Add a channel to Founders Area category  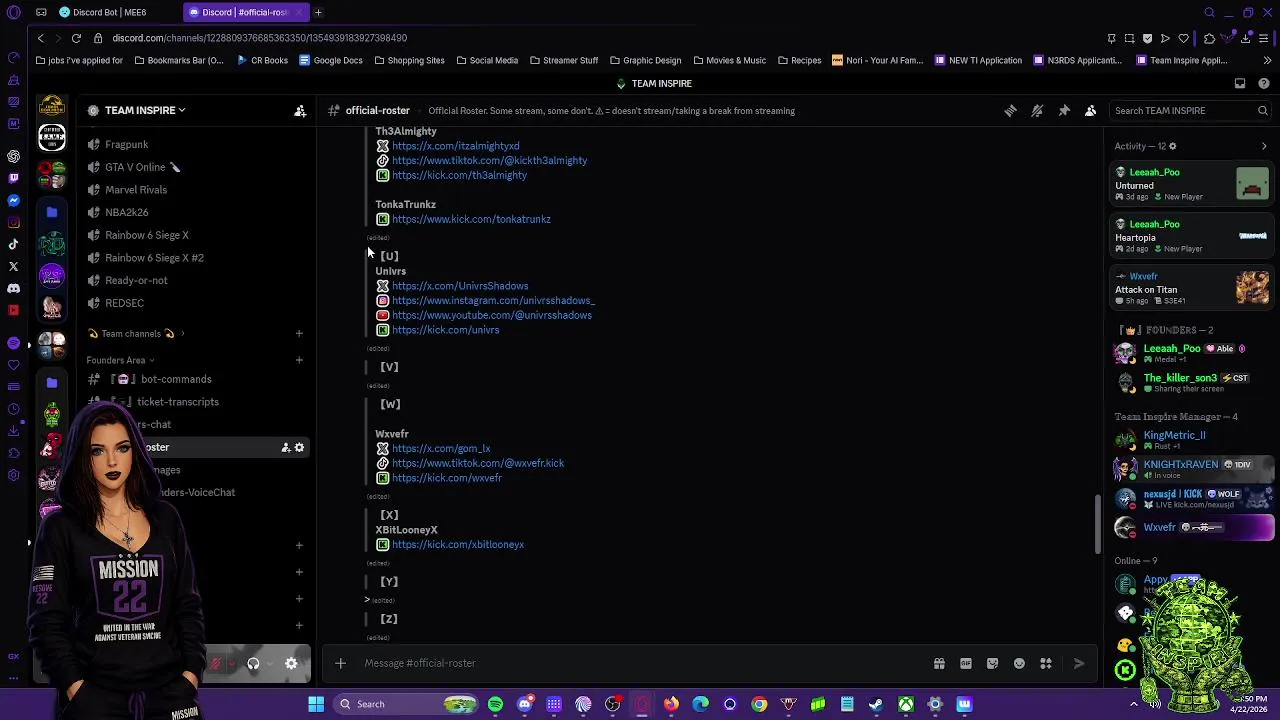pos(299,360)
